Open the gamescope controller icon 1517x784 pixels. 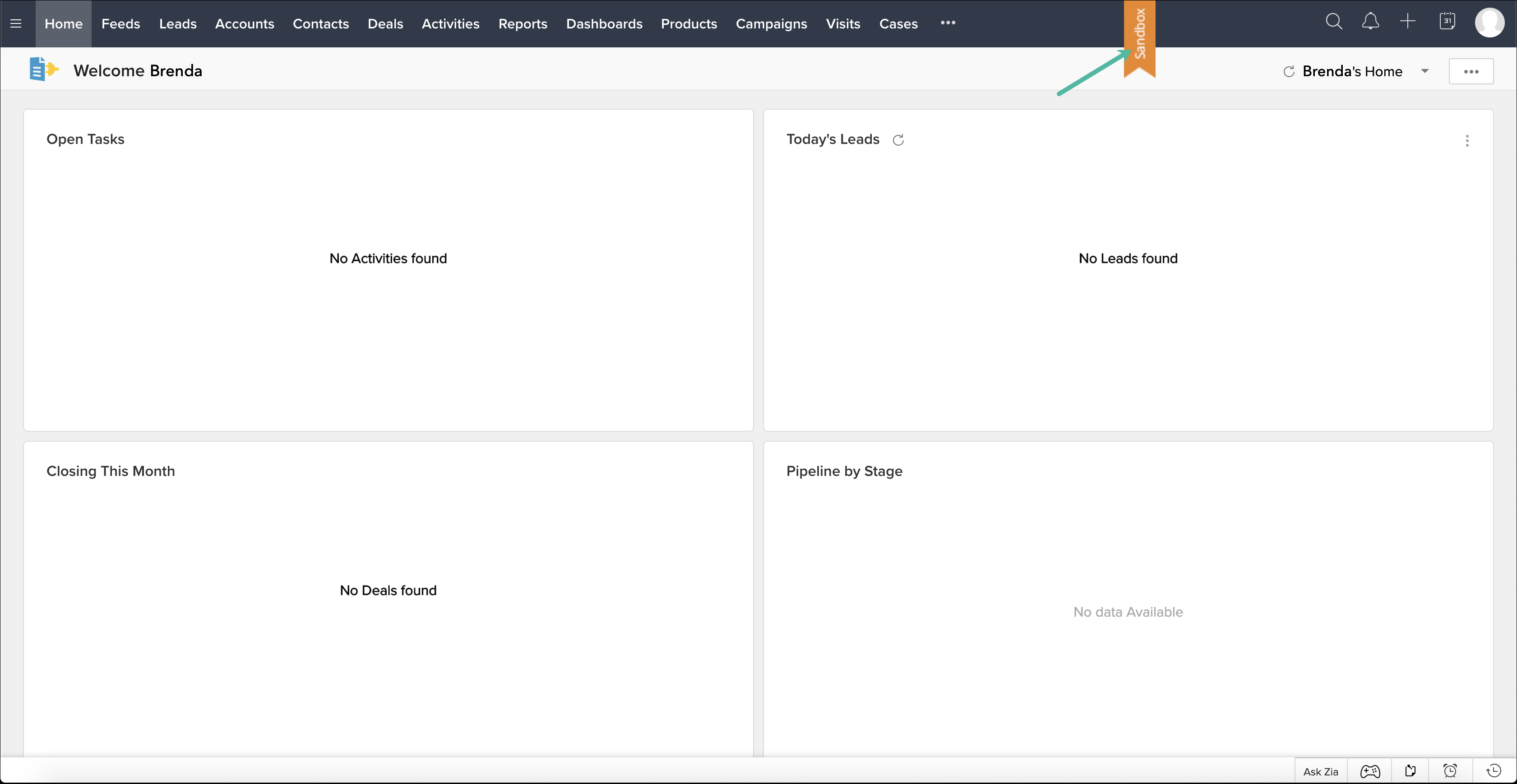point(1370,771)
